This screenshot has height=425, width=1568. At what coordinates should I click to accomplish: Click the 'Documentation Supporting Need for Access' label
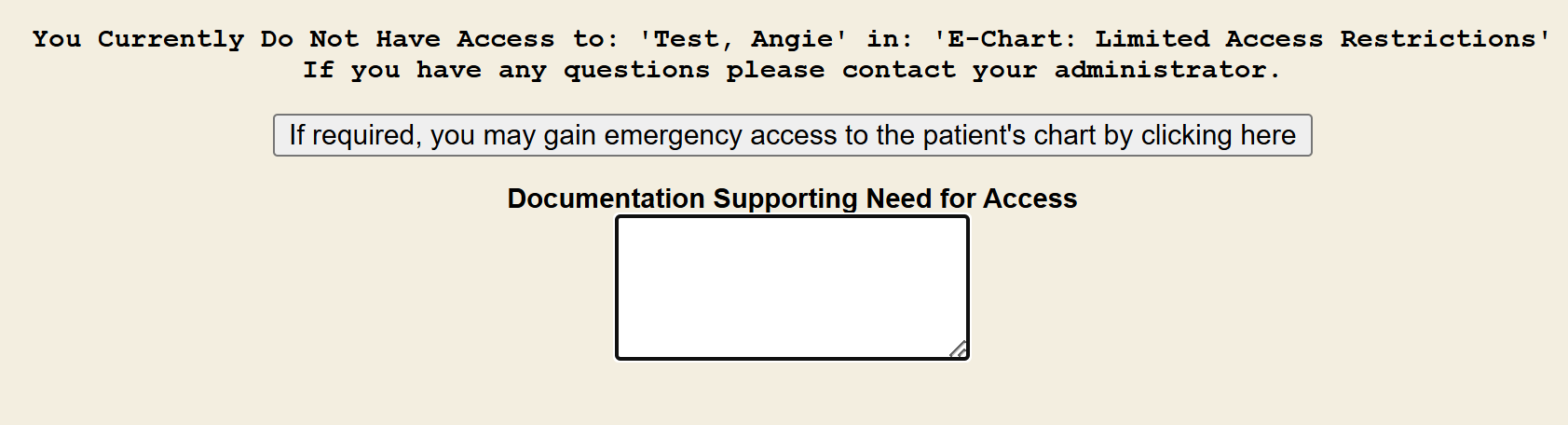792,199
